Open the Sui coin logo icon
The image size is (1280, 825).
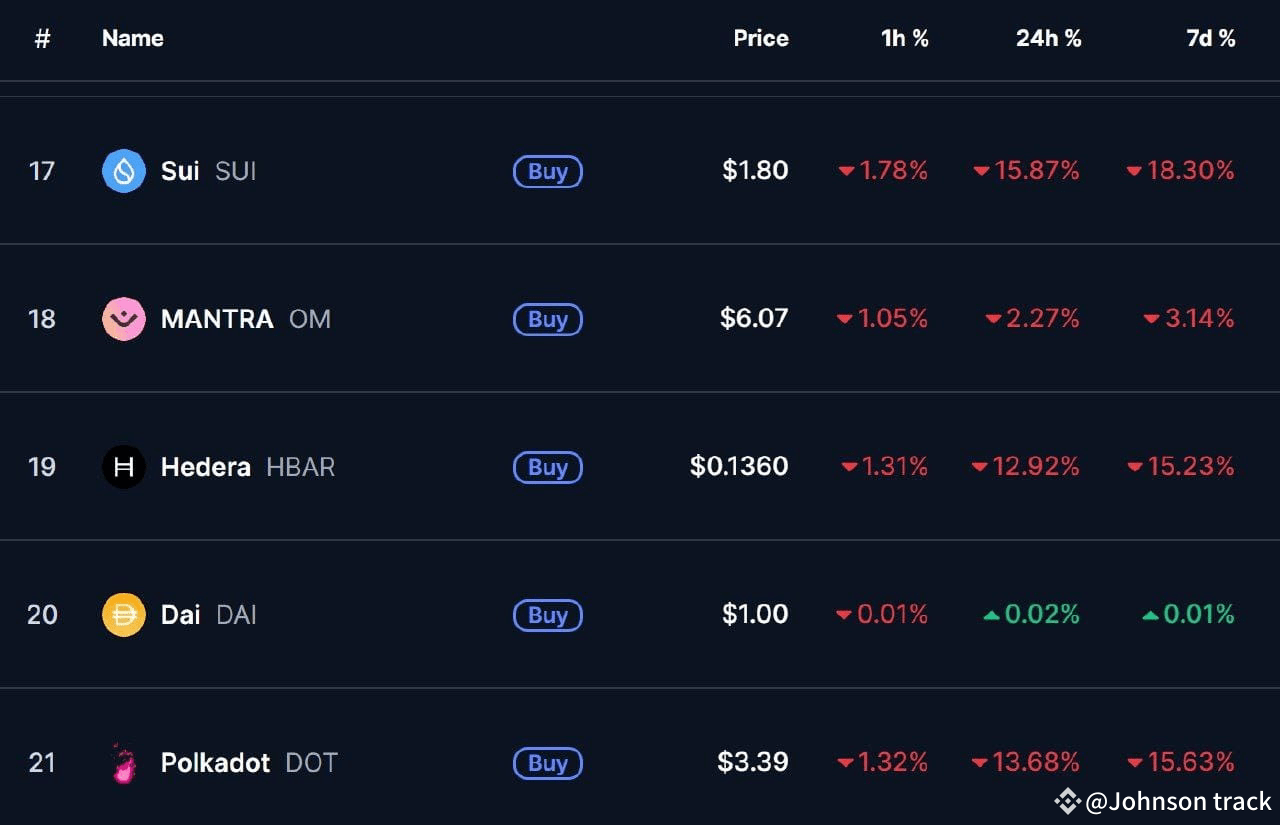pos(124,171)
